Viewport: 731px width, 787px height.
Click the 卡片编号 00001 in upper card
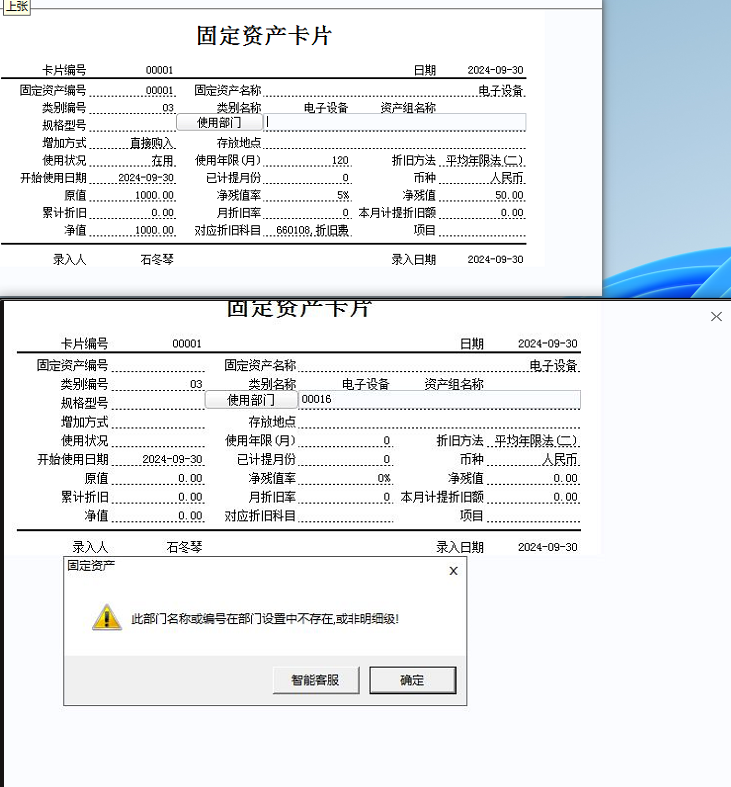(x=159, y=70)
